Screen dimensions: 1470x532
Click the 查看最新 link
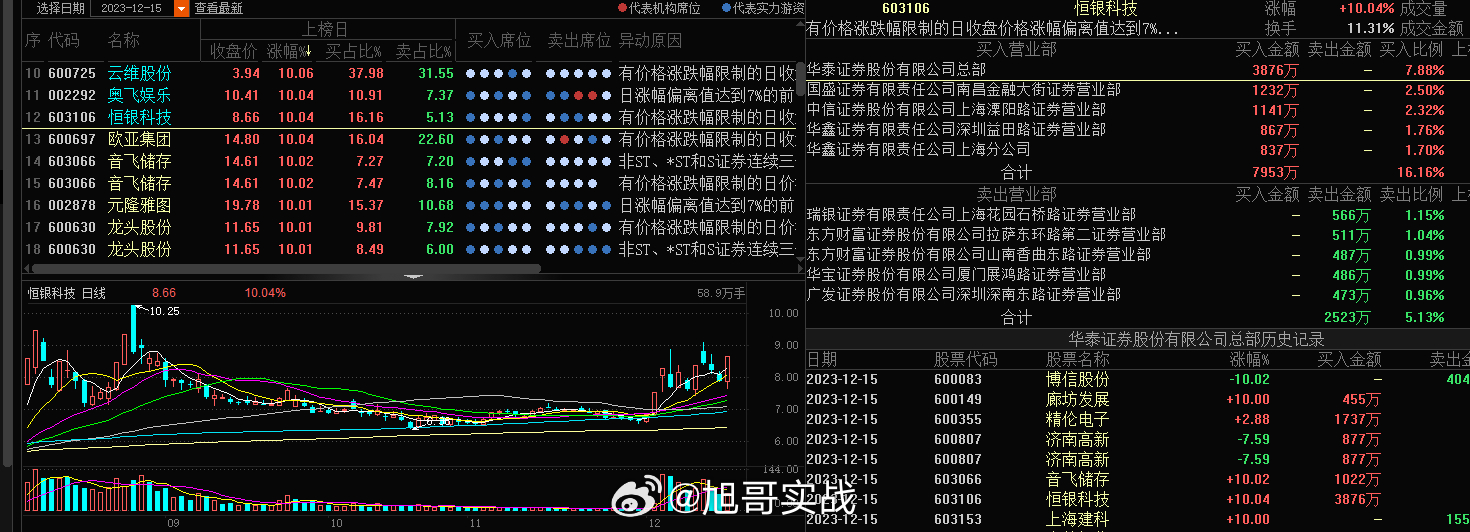pyautogui.click(x=218, y=8)
